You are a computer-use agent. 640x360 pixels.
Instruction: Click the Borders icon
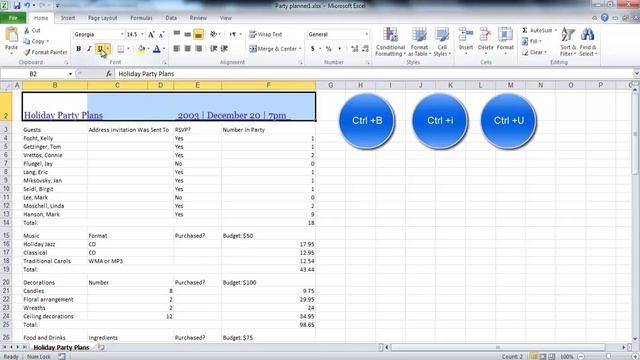120,49
